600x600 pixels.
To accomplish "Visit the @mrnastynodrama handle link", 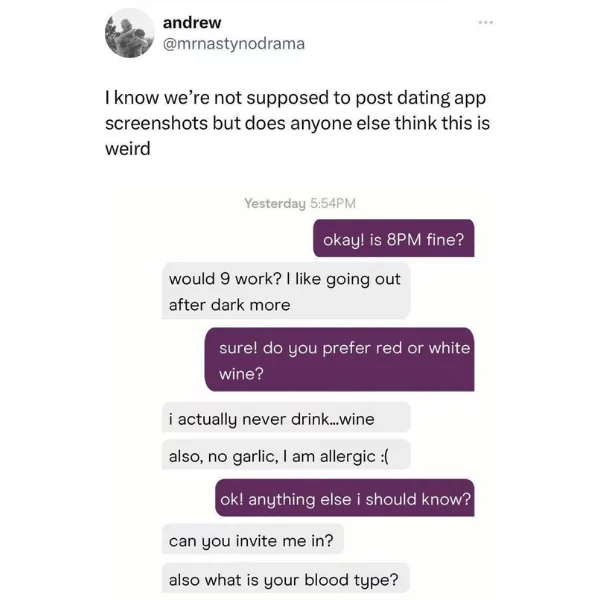I will 234,44.
